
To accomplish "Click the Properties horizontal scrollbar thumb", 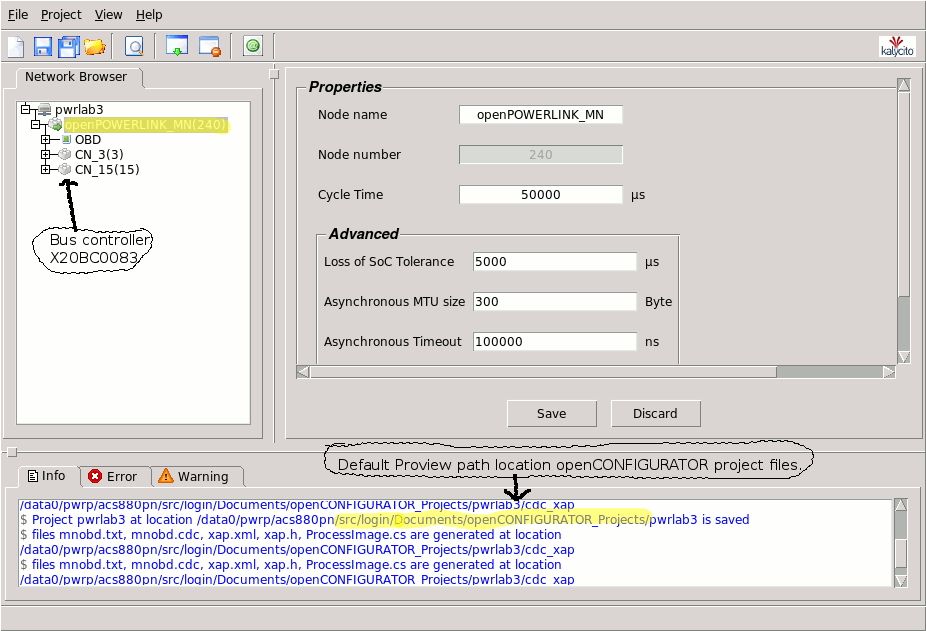I will coord(543,372).
